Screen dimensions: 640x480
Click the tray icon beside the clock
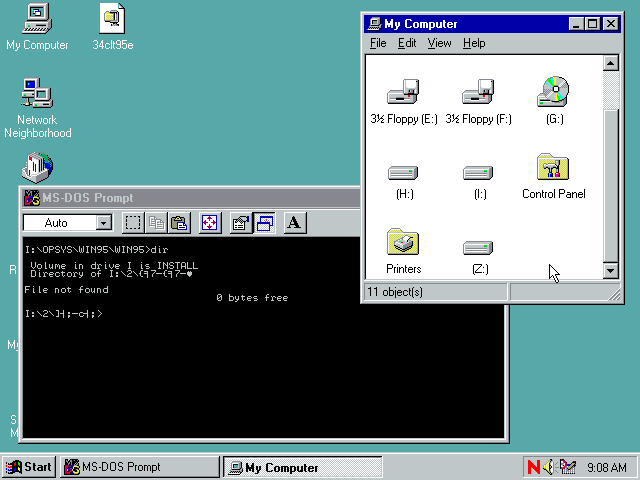click(x=567, y=467)
